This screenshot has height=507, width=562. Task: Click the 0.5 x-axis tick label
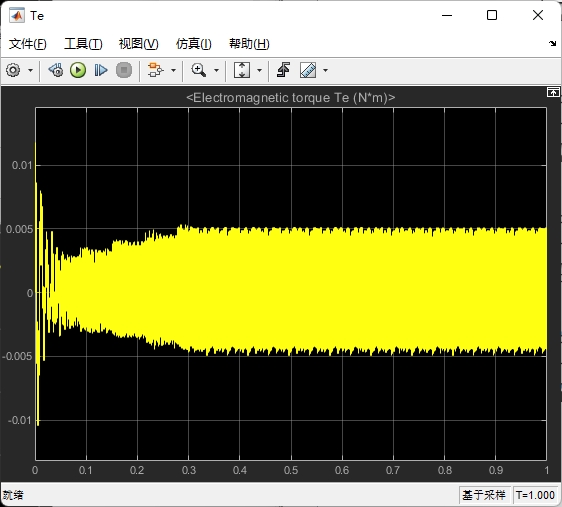tap(291, 470)
